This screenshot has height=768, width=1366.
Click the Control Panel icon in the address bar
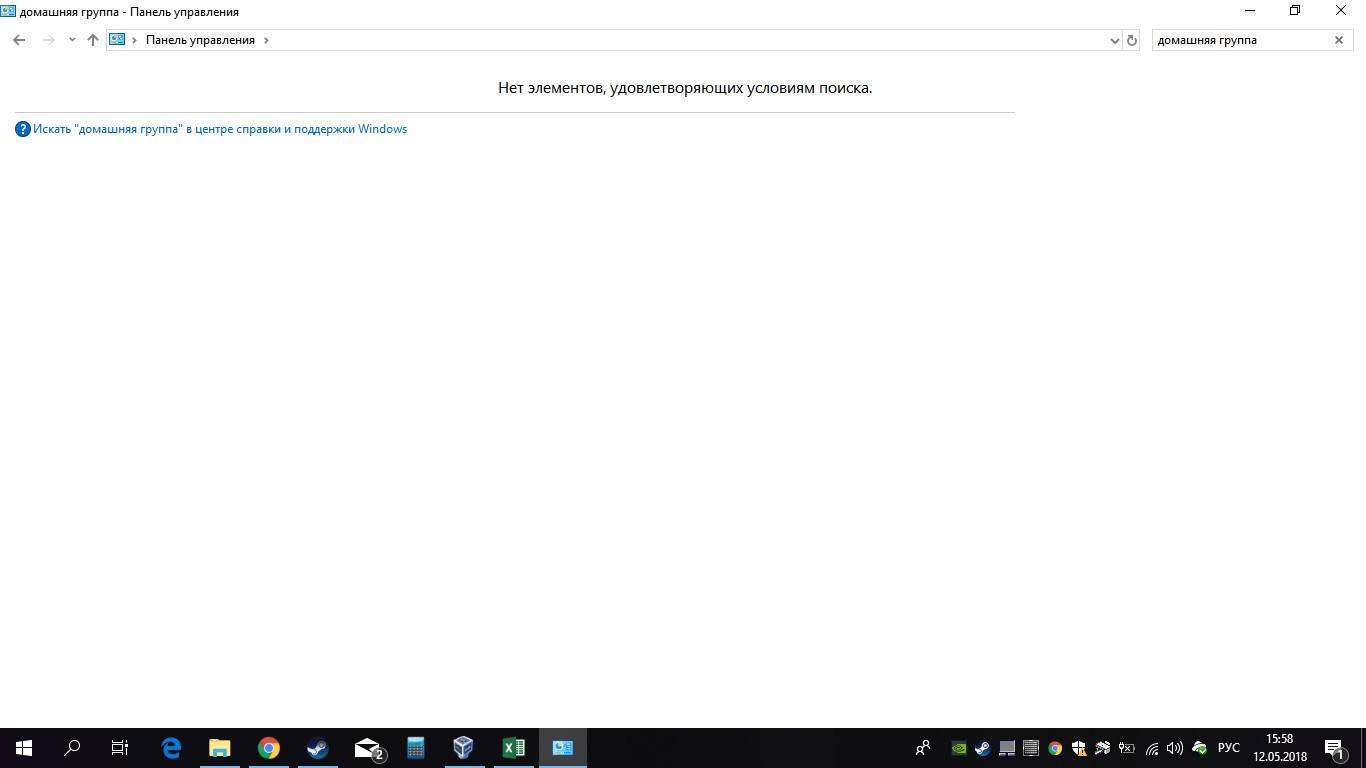pos(117,40)
